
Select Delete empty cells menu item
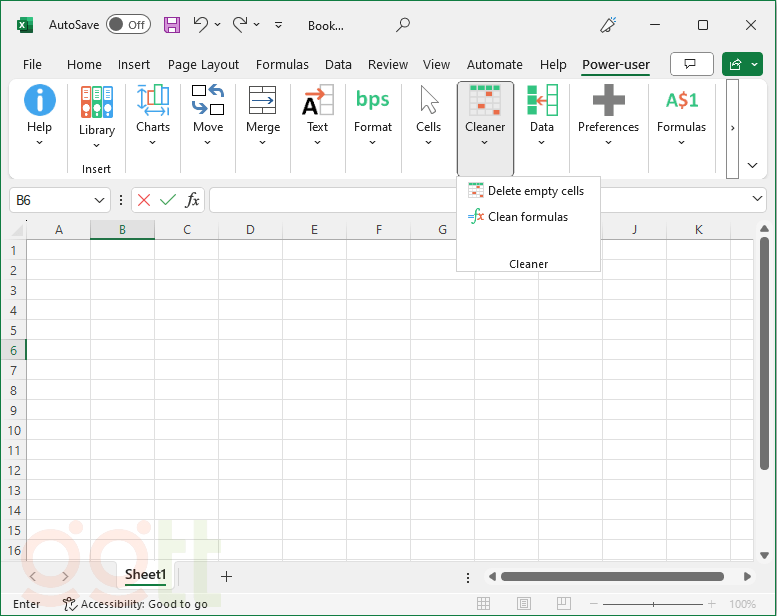point(535,191)
